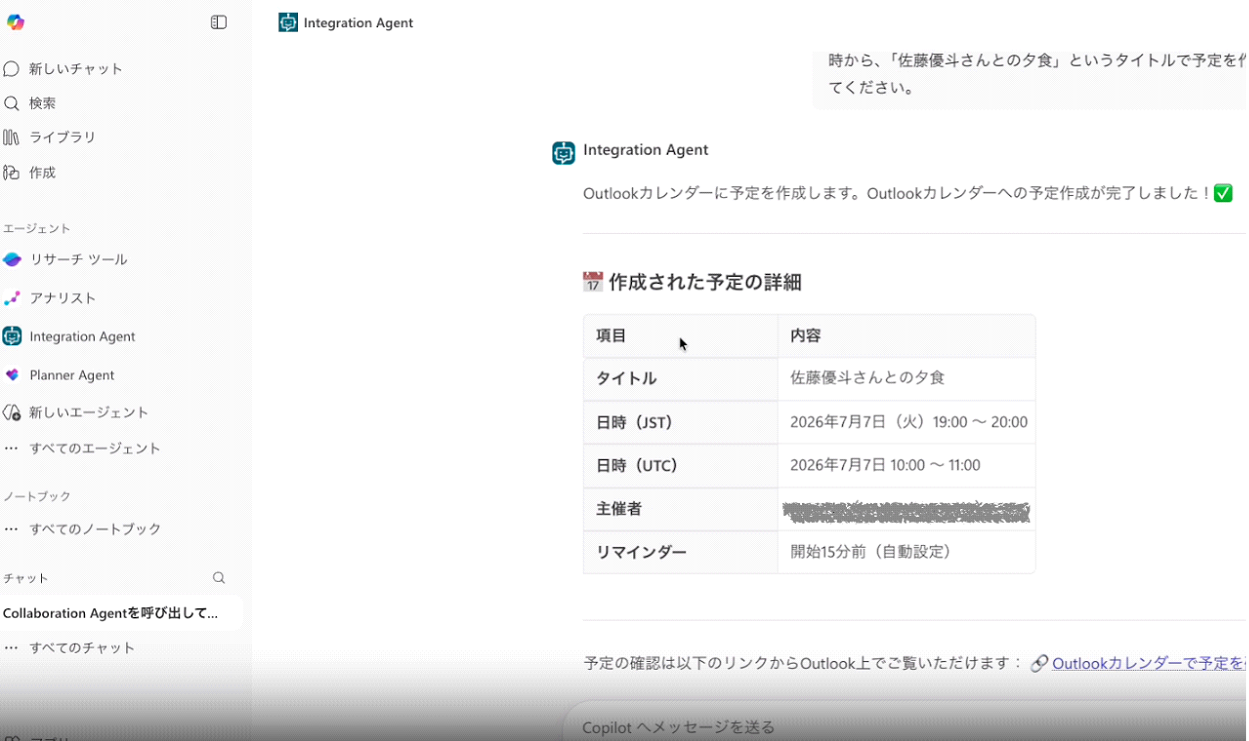
Task: Click the magnifier icon beside 検索
Action: coord(11,103)
